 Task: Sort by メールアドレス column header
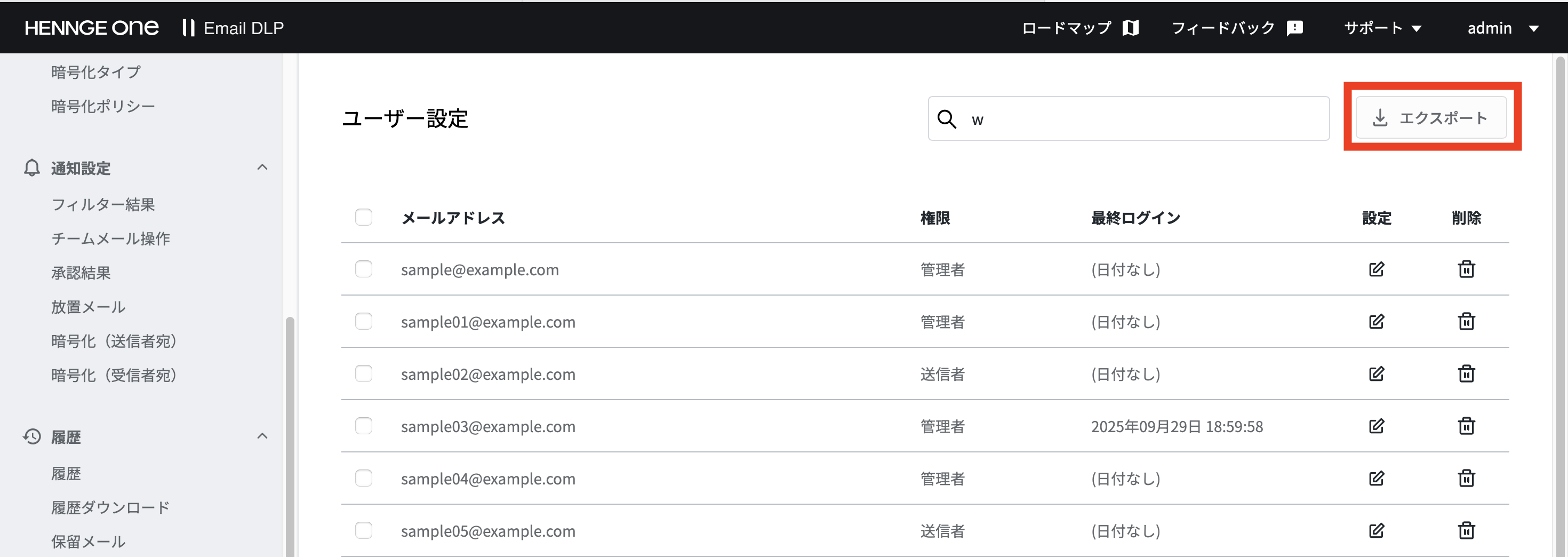pyautogui.click(x=453, y=218)
